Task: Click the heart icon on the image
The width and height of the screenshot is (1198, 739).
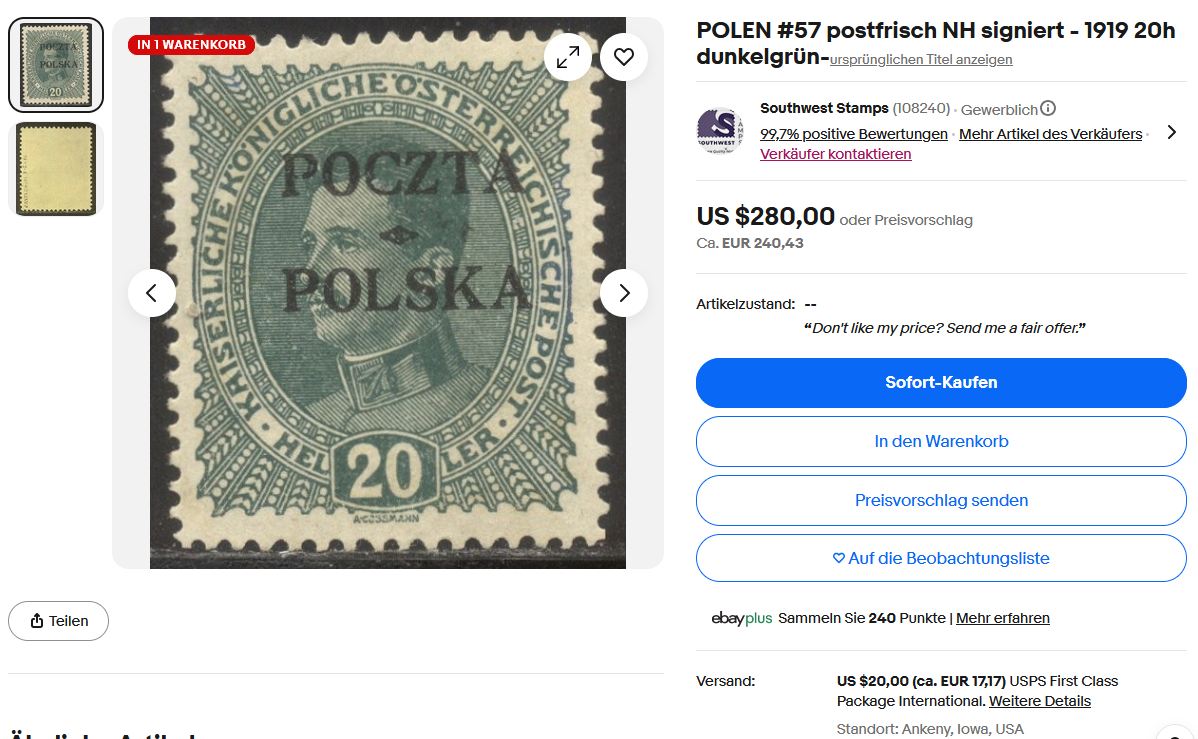Action: pos(624,58)
